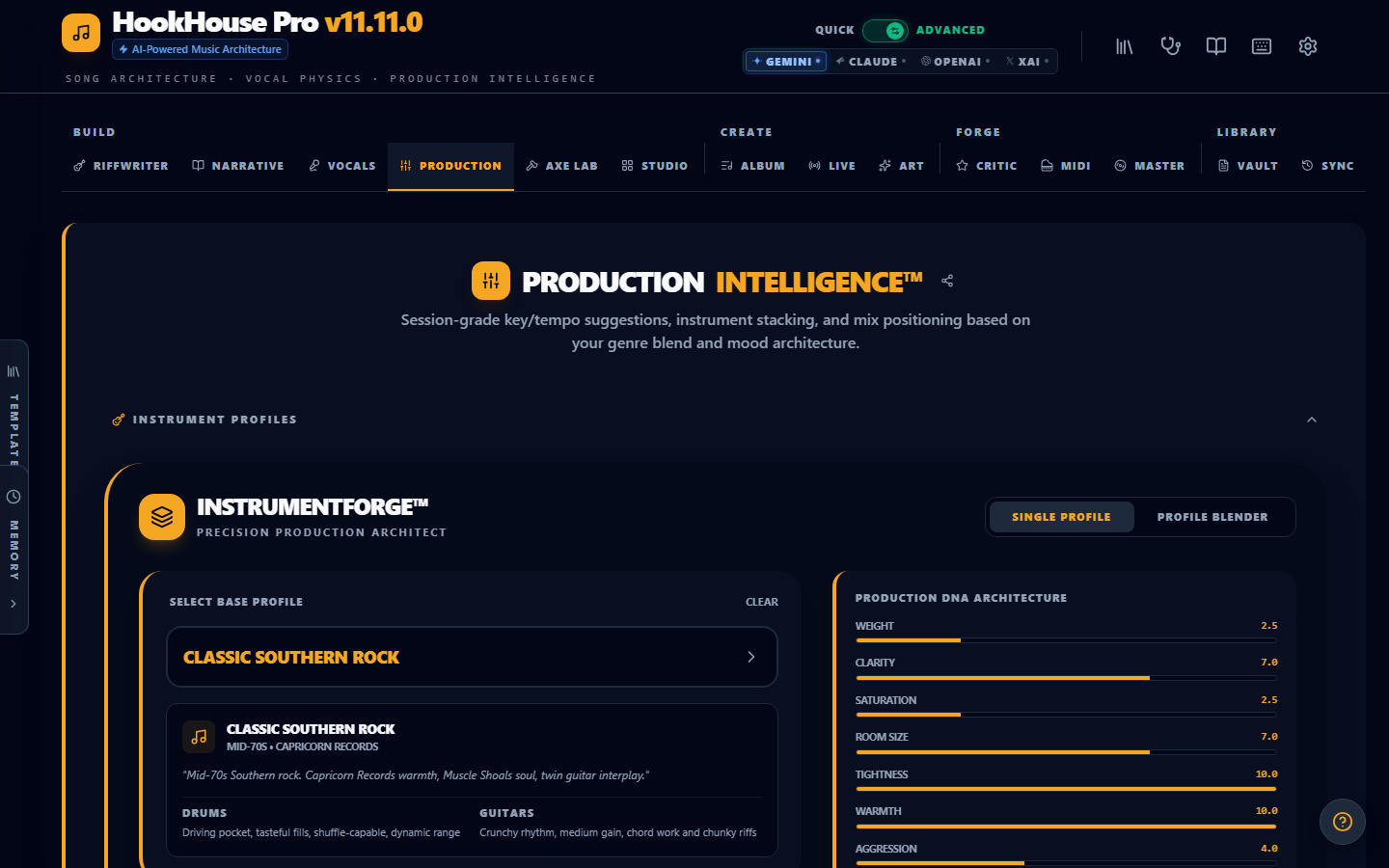
Task: Switch to the Axe Lab tab
Action: pyautogui.click(x=561, y=165)
